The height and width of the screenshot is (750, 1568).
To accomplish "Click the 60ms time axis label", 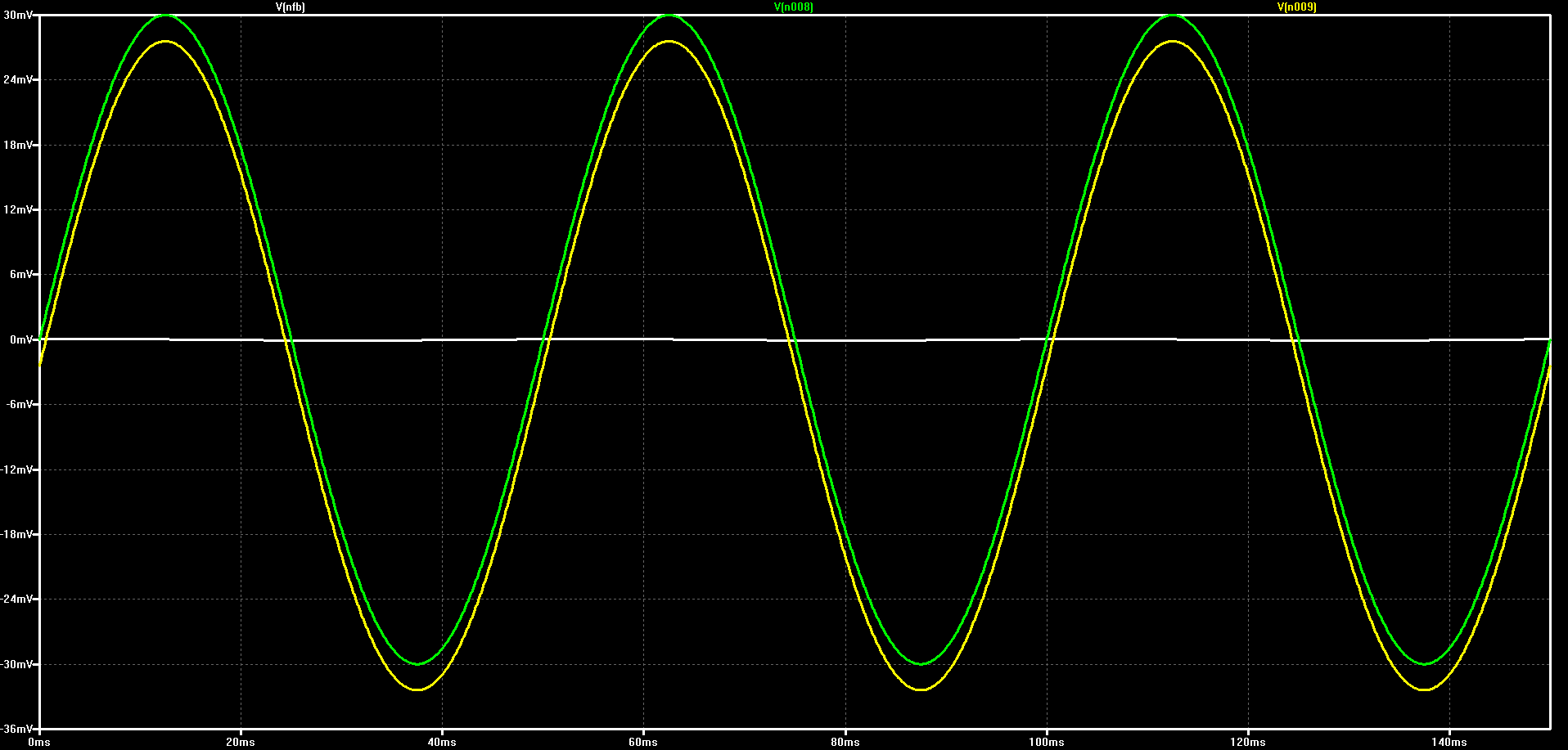I will pos(643,743).
